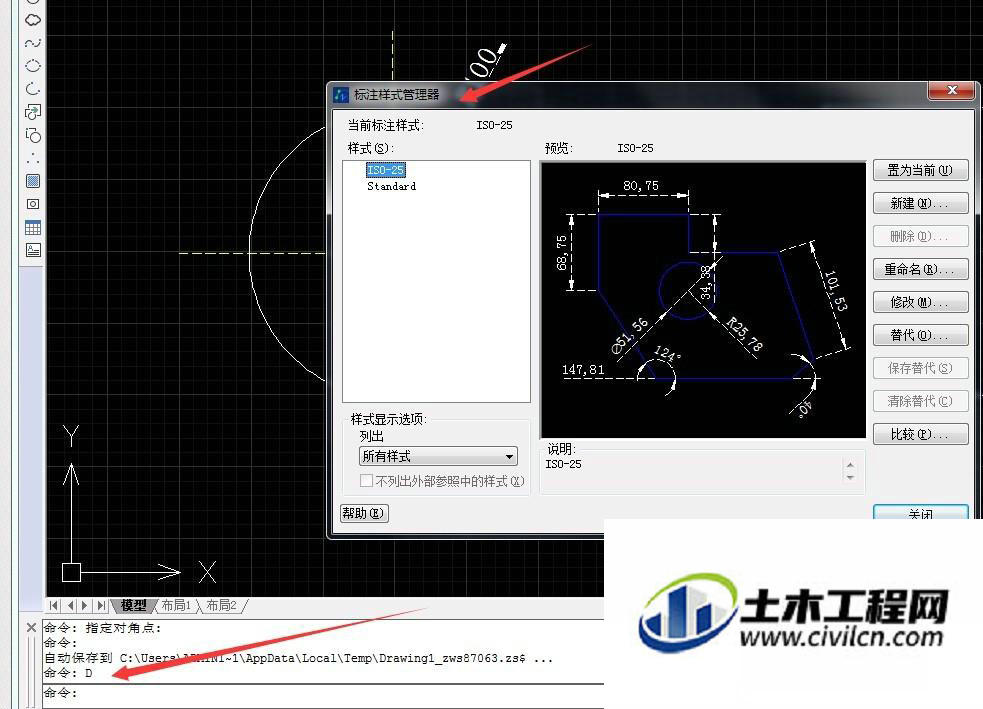Open the Make Block tool

pos(33,135)
